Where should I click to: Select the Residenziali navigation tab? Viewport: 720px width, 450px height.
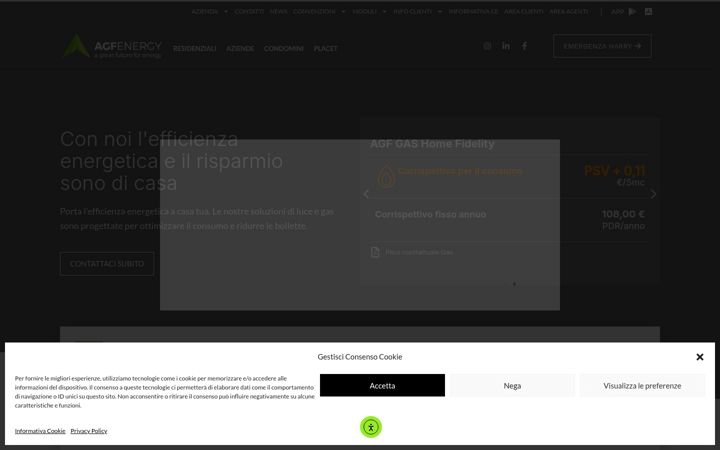(195, 48)
